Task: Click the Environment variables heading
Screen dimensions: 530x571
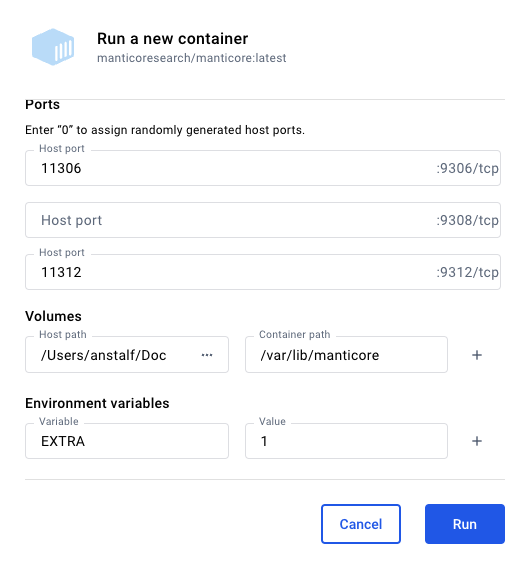Action: pos(97,403)
